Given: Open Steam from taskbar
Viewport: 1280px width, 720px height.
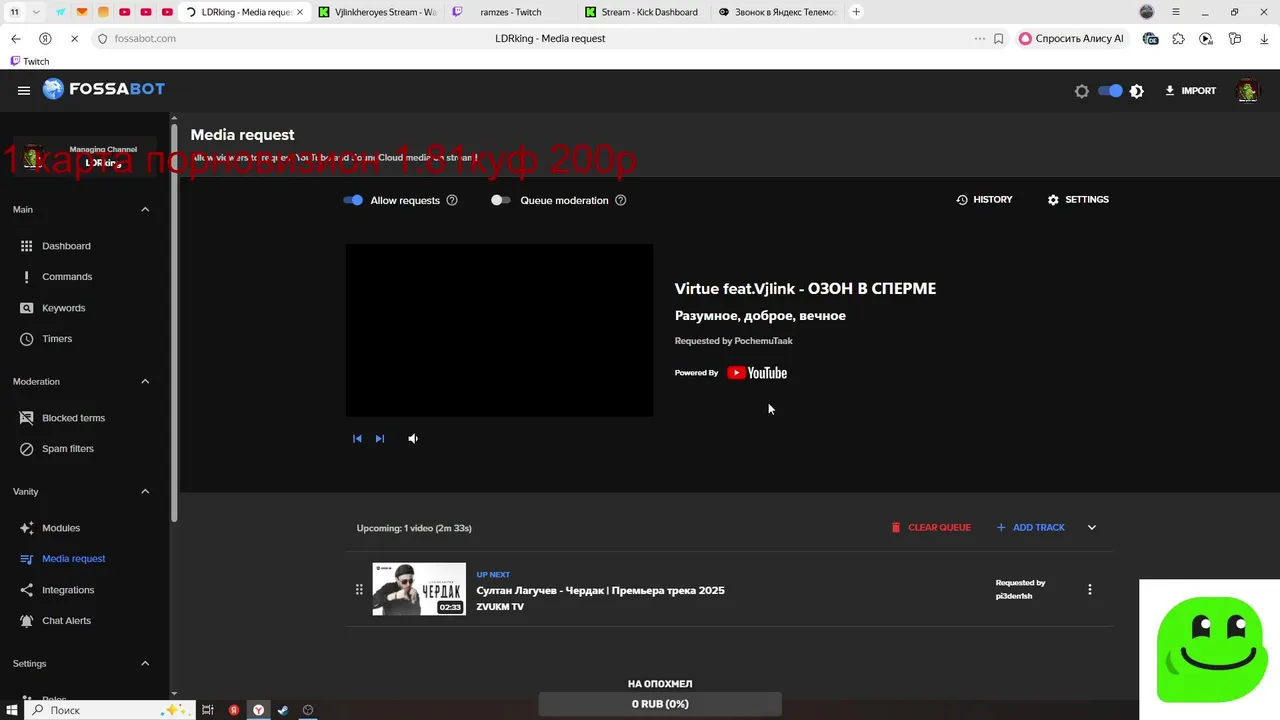Looking at the screenshot, I should pyautogui.click(x=284, y=710).
